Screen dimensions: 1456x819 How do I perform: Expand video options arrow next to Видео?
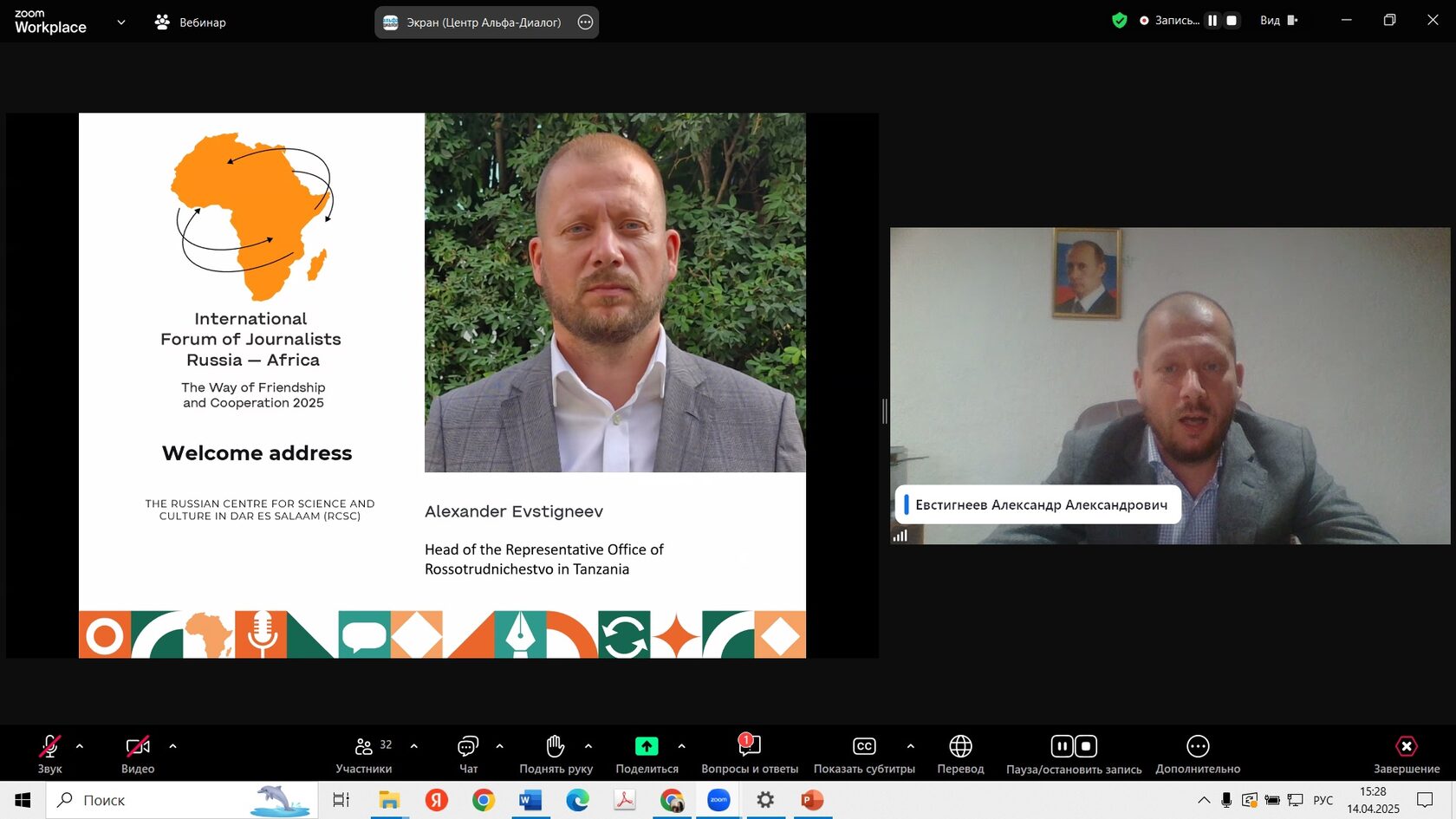172,746
